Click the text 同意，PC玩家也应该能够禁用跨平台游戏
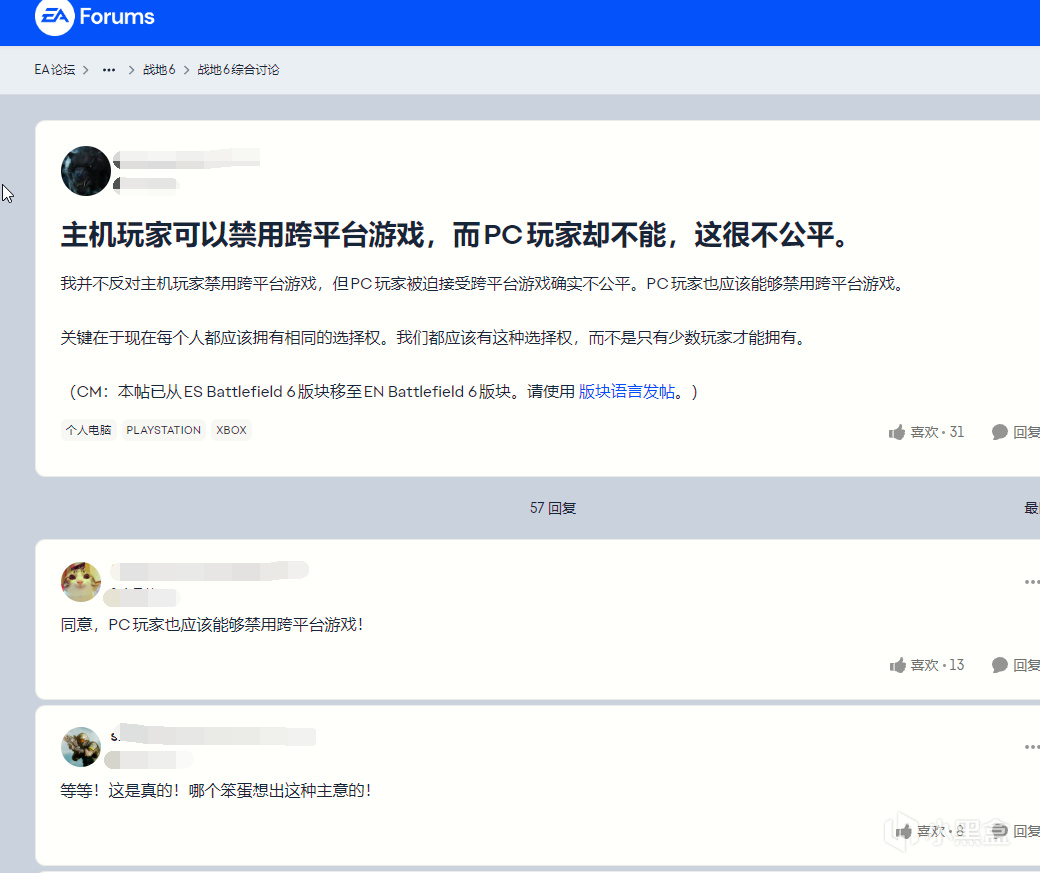 [212, 625]
